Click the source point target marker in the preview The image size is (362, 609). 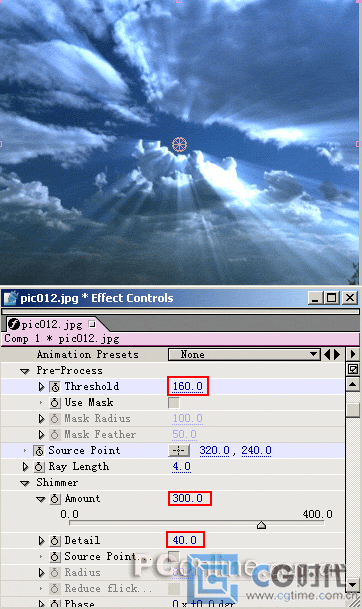[x=179, y=144]
